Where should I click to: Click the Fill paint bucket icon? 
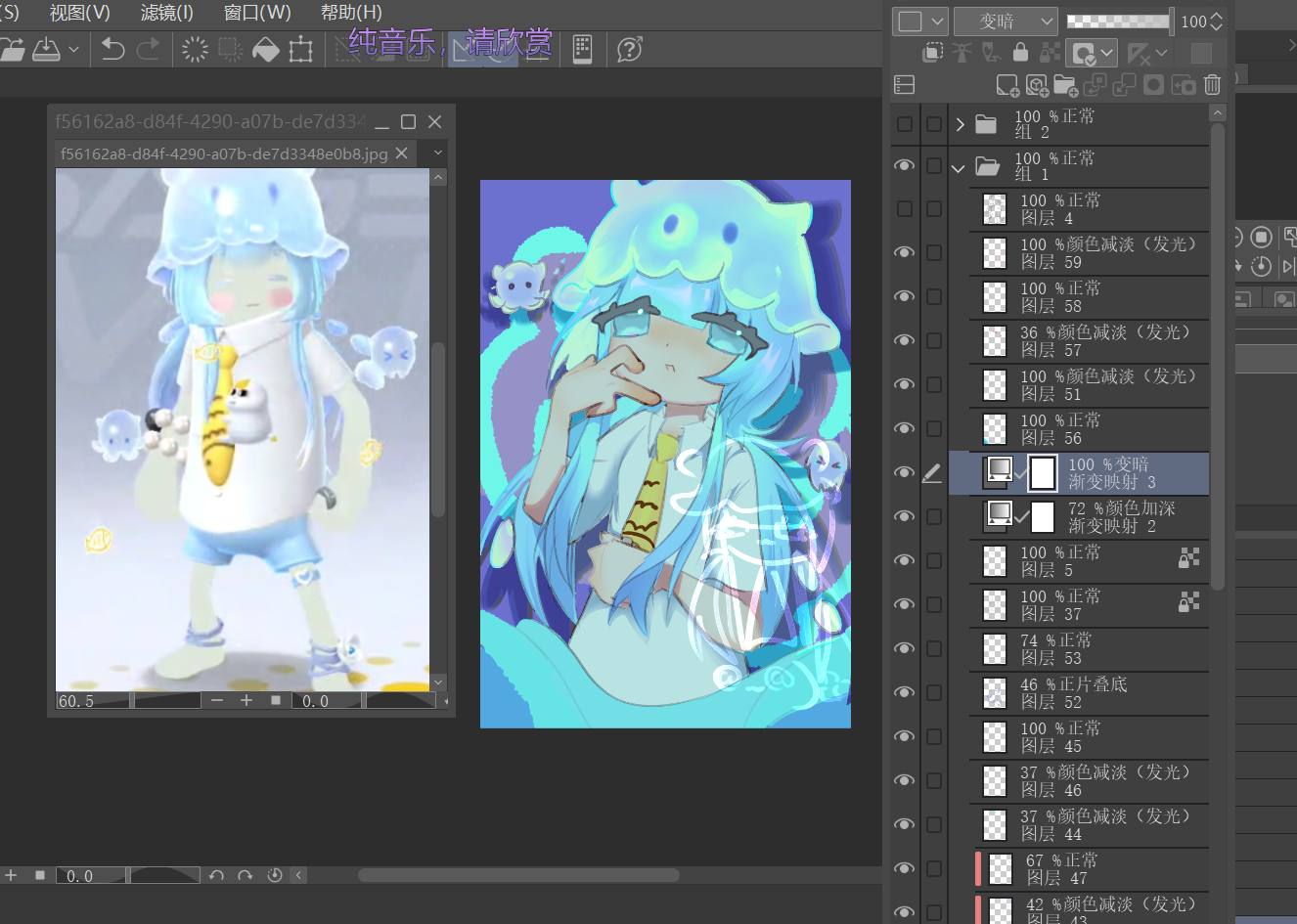(x=265, y=50)
